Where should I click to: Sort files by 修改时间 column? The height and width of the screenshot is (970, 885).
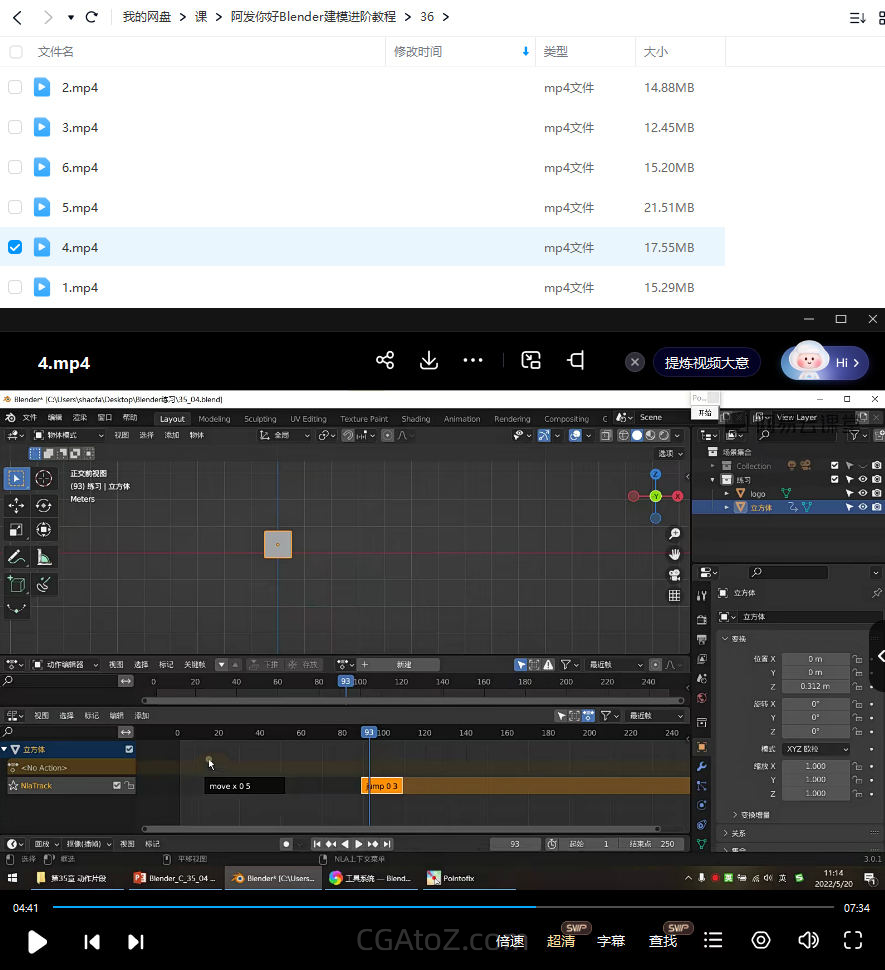[418, 51]
